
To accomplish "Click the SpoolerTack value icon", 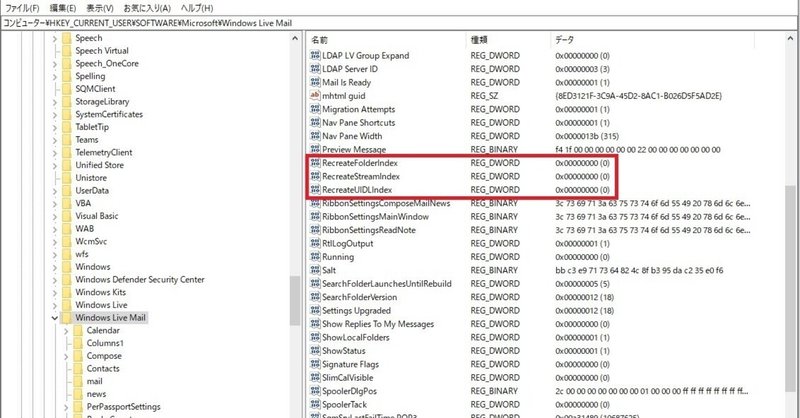I will (x=315, y=404).
